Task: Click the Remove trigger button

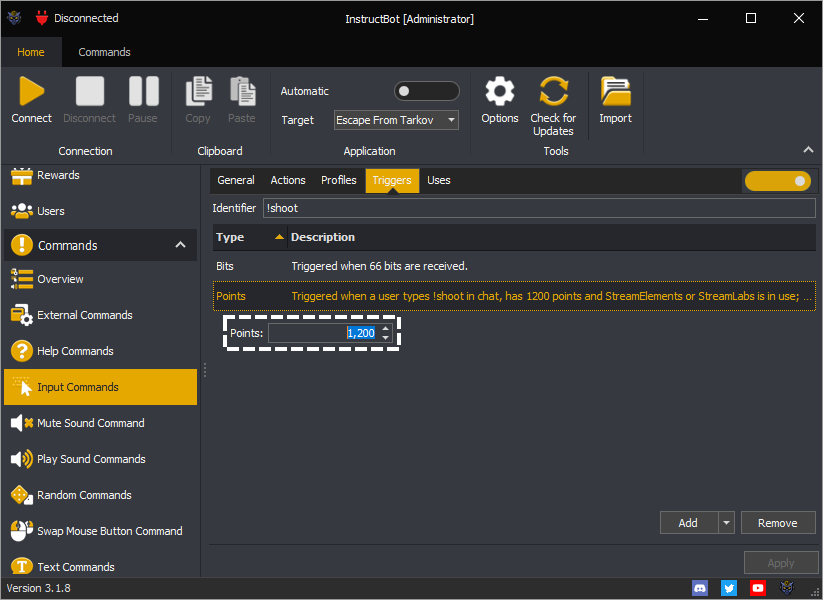Action: (x=778, y=523)
